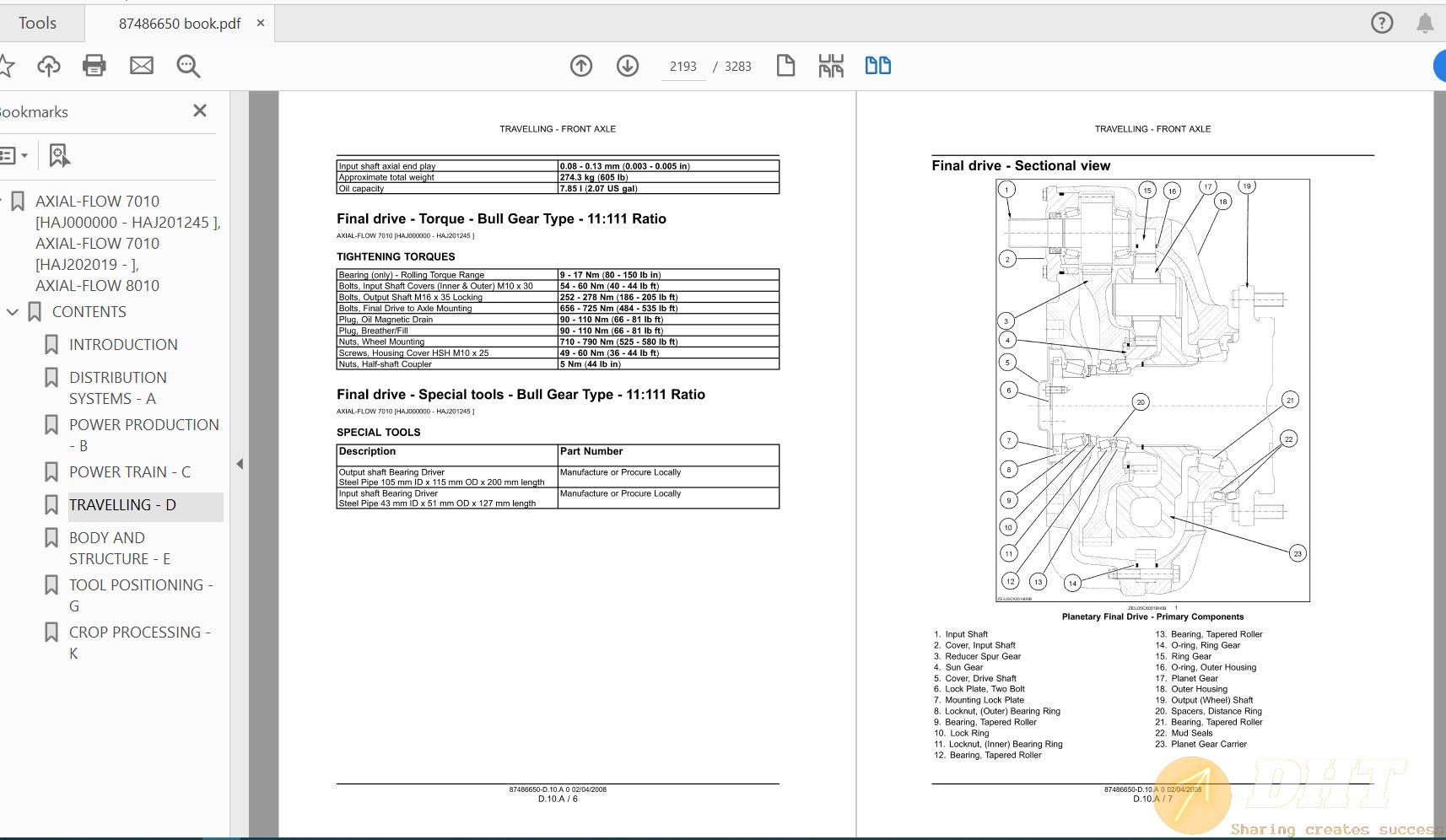
Task: Open the Help question mark icon
Action: 1382,23
